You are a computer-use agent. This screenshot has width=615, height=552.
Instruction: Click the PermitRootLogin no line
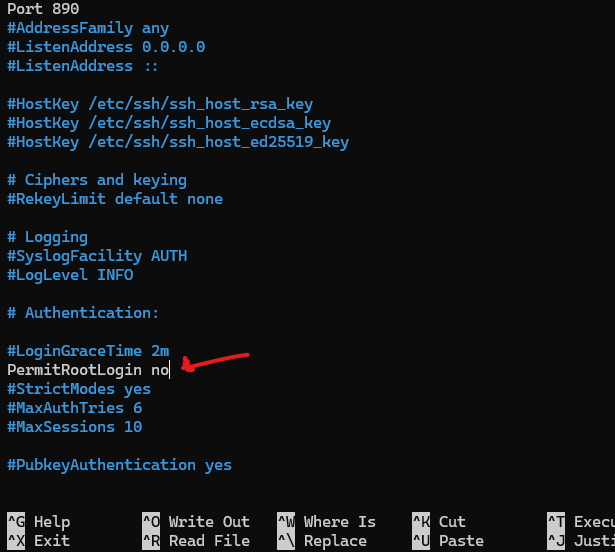88,370
